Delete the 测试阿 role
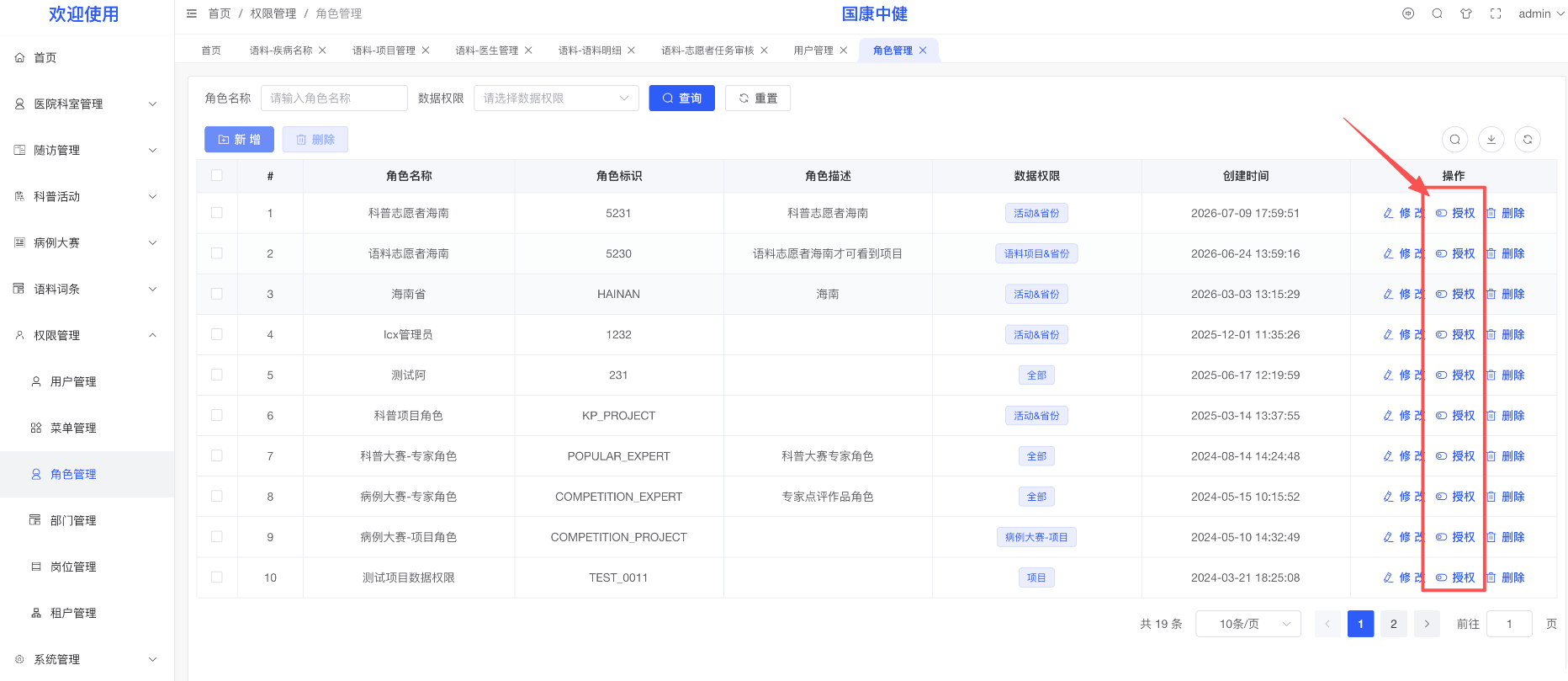 click(x=1505, y=375)
